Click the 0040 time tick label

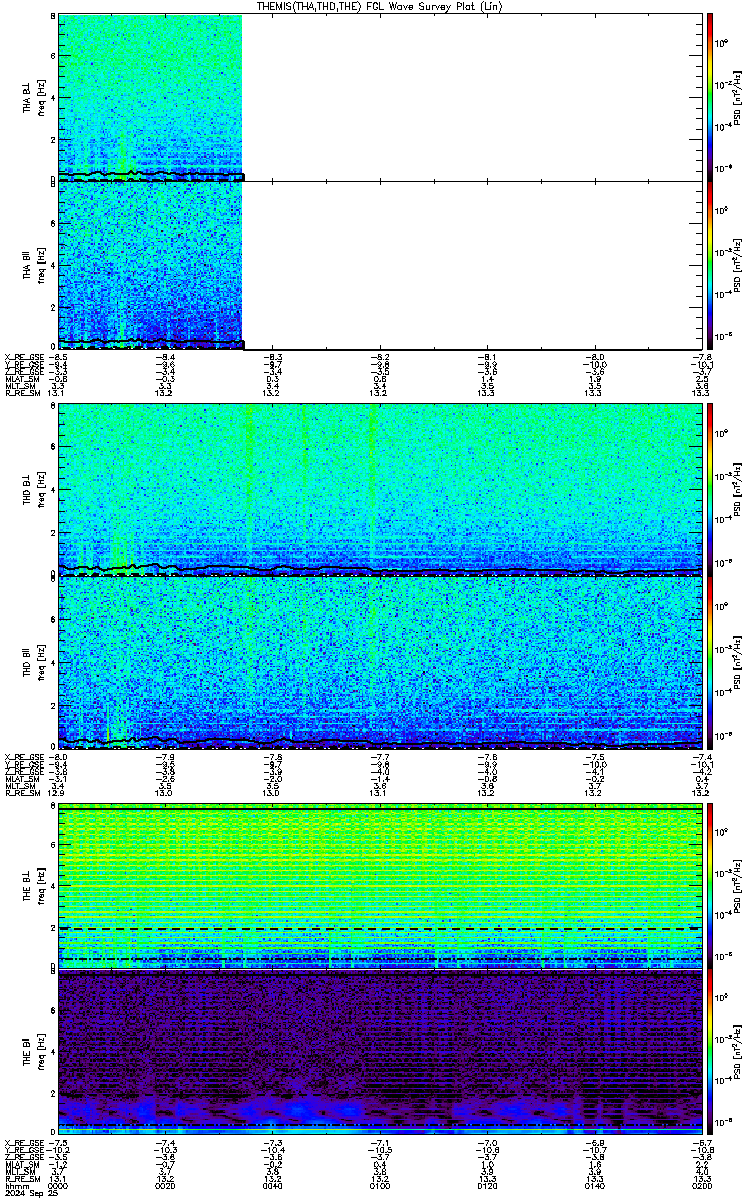[x=272, y=1188]
